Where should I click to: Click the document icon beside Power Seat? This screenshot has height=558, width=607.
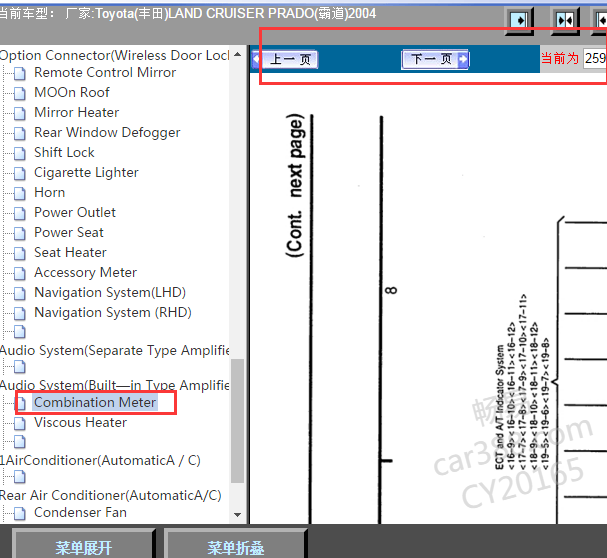coord(20,234)
